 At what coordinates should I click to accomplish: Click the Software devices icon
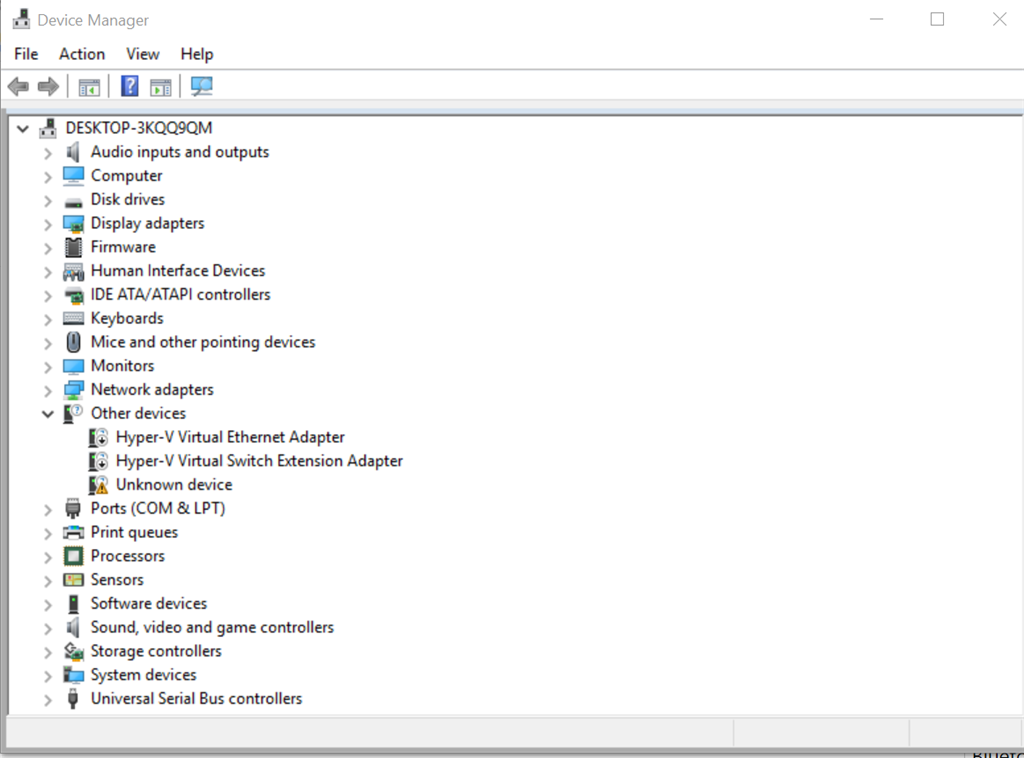73,604
